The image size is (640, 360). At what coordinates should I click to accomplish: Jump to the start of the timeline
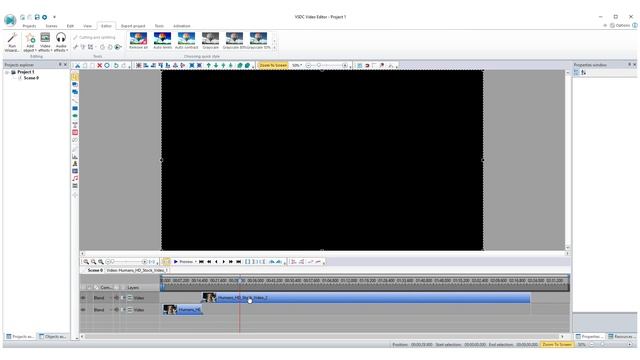201,262
